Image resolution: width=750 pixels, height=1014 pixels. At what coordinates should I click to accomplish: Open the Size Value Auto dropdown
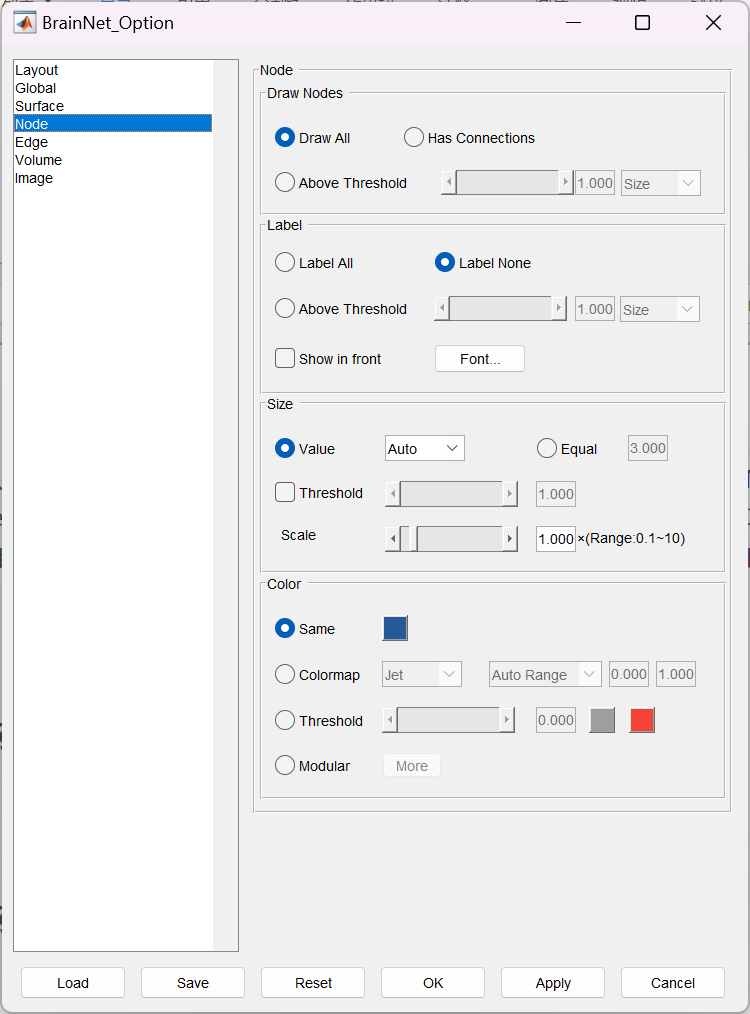(x=425, y=449)
